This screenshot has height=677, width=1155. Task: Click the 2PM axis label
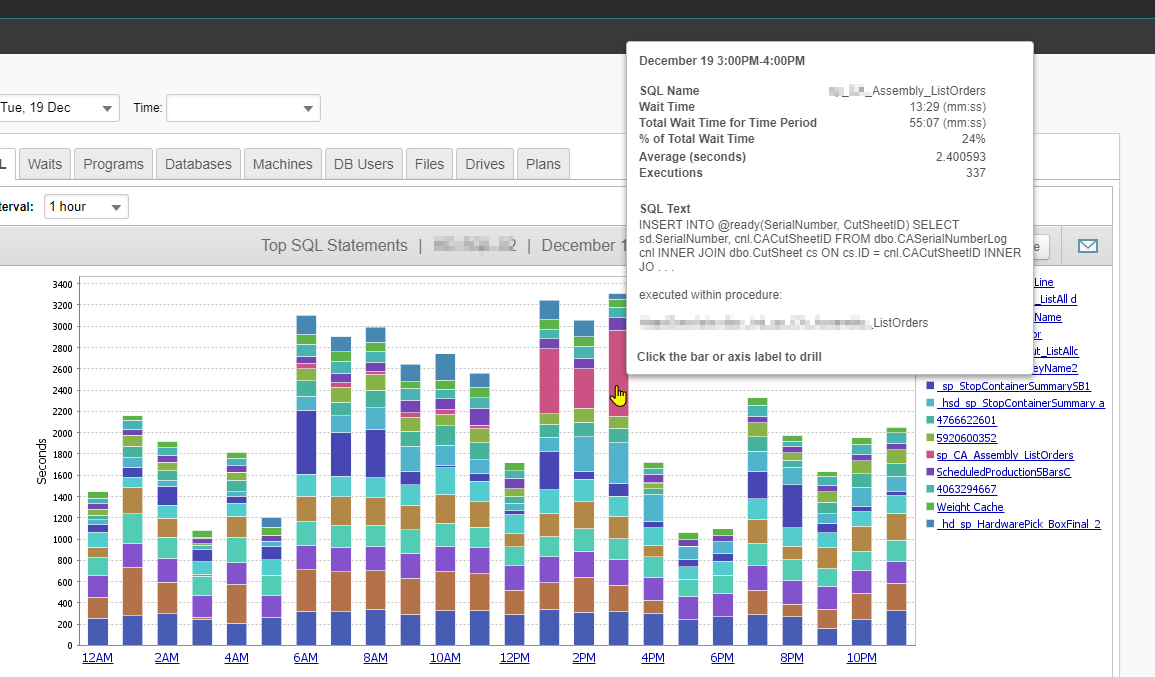(x=583, y=658)
